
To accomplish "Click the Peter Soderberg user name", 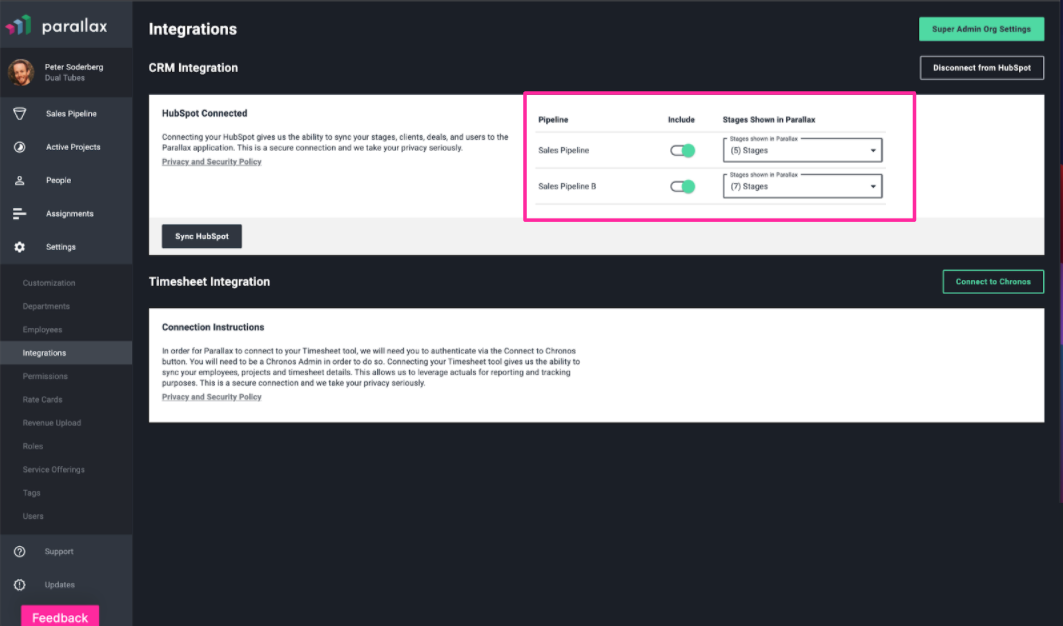I will (x=74, y=67).
